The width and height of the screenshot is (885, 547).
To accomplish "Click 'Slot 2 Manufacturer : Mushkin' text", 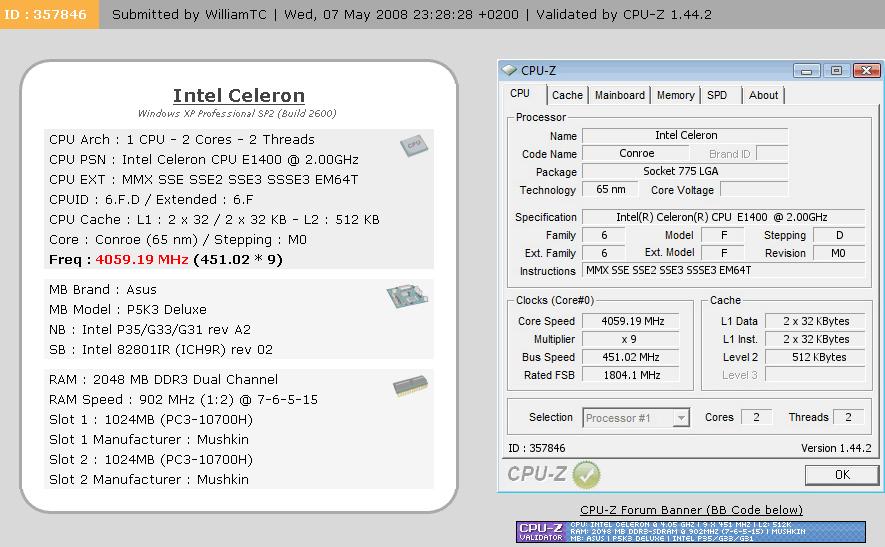I will pyautogui.click(x=149, y=479).
